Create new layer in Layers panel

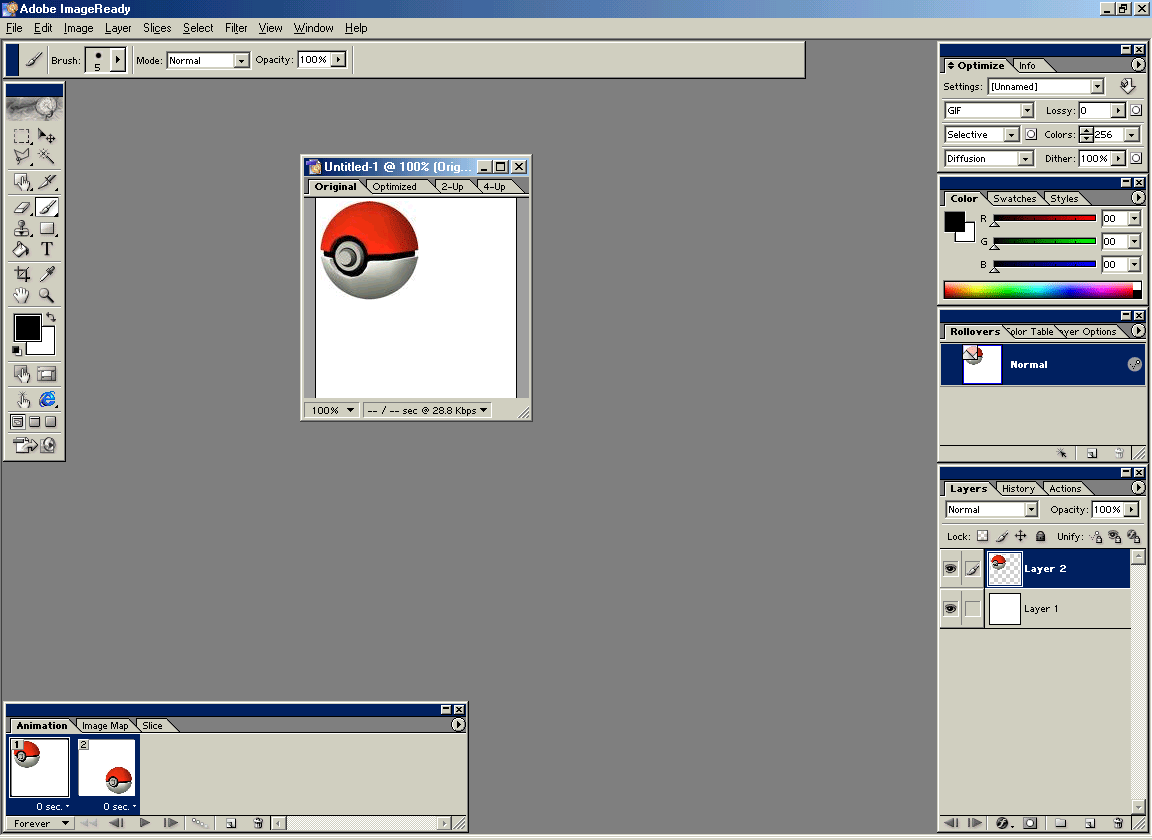click(1090, 823)
